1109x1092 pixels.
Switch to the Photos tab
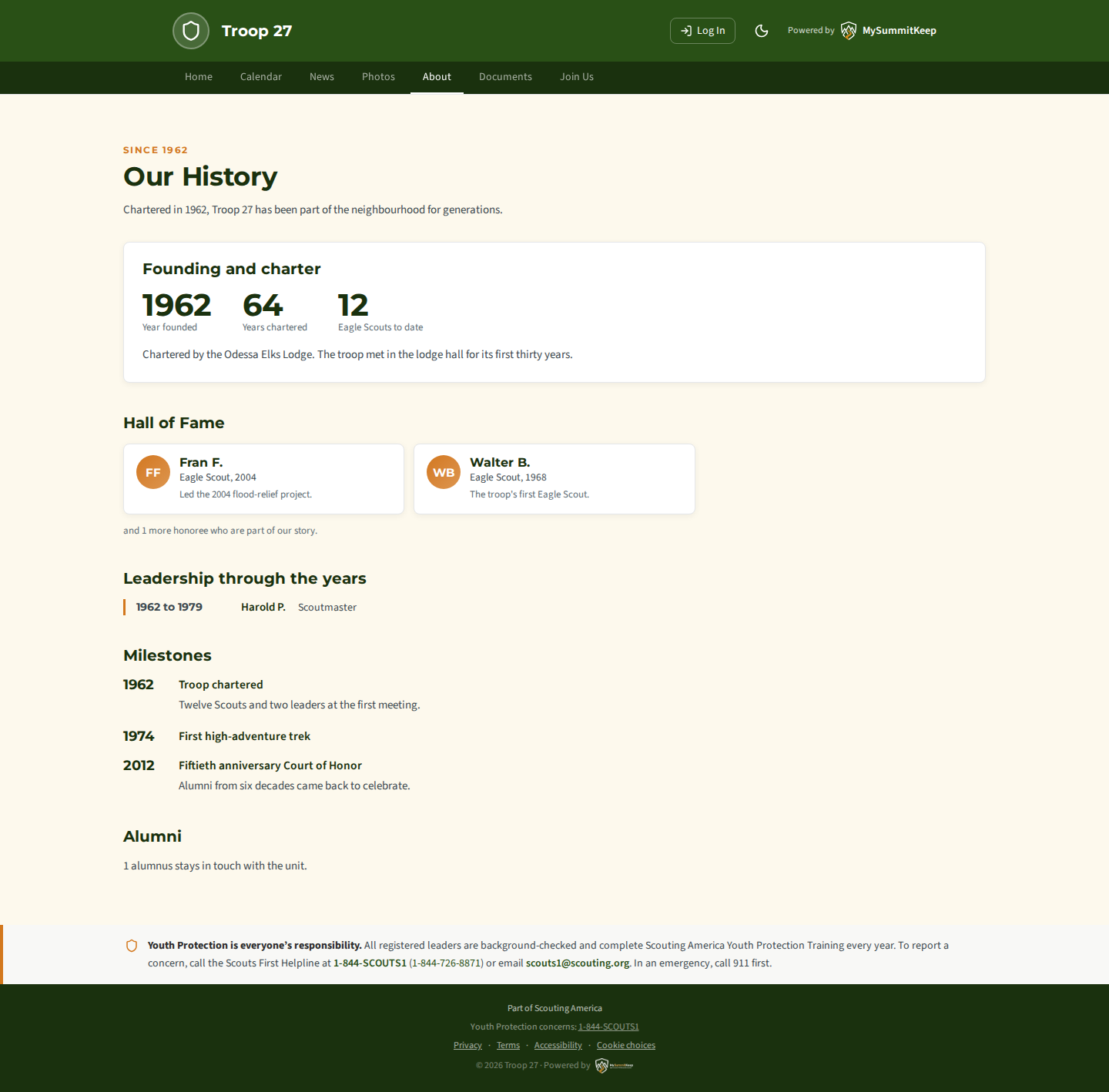(x=378, y=77)
